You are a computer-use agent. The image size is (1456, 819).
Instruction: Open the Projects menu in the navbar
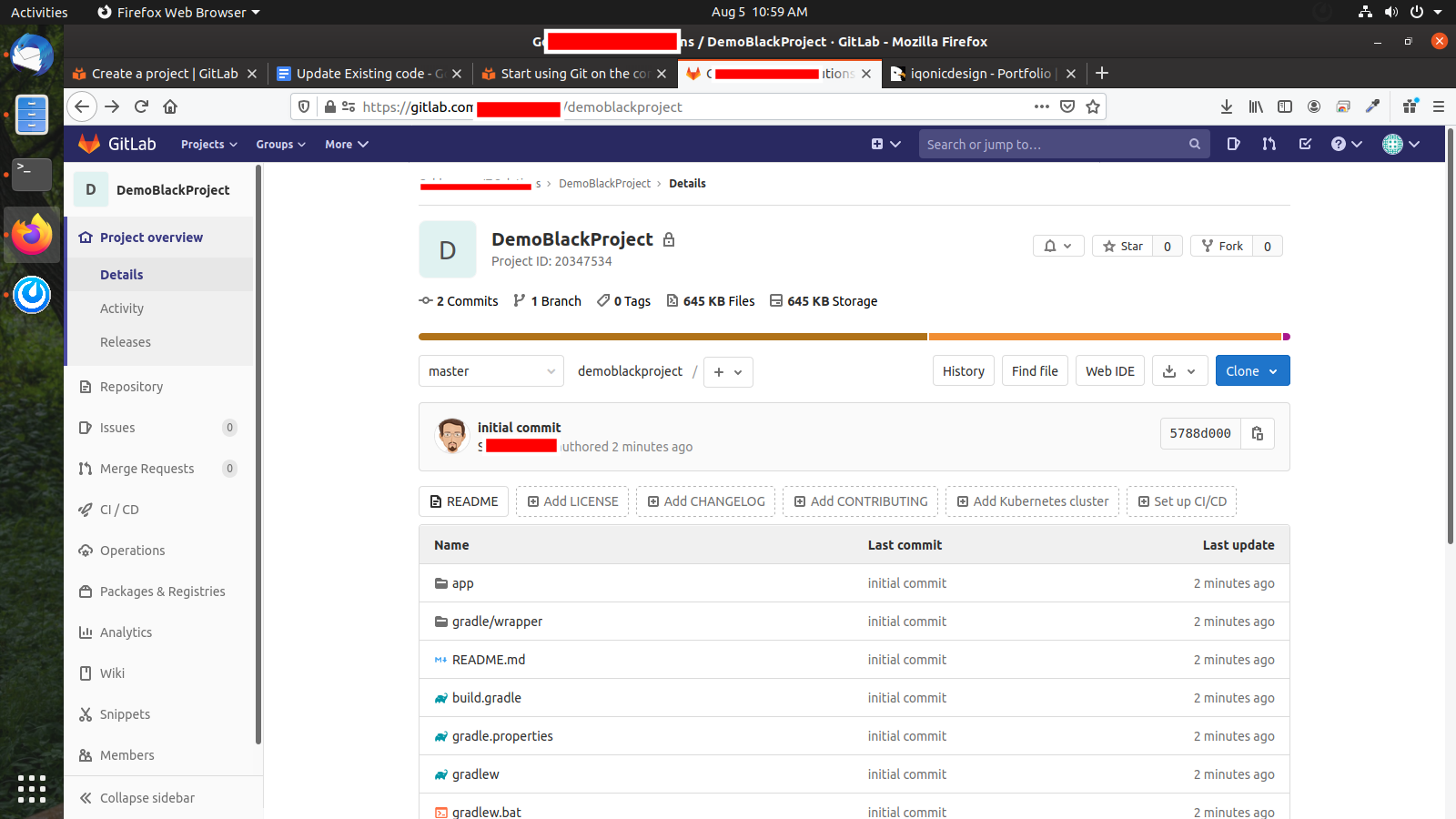(x=208, y=144)
